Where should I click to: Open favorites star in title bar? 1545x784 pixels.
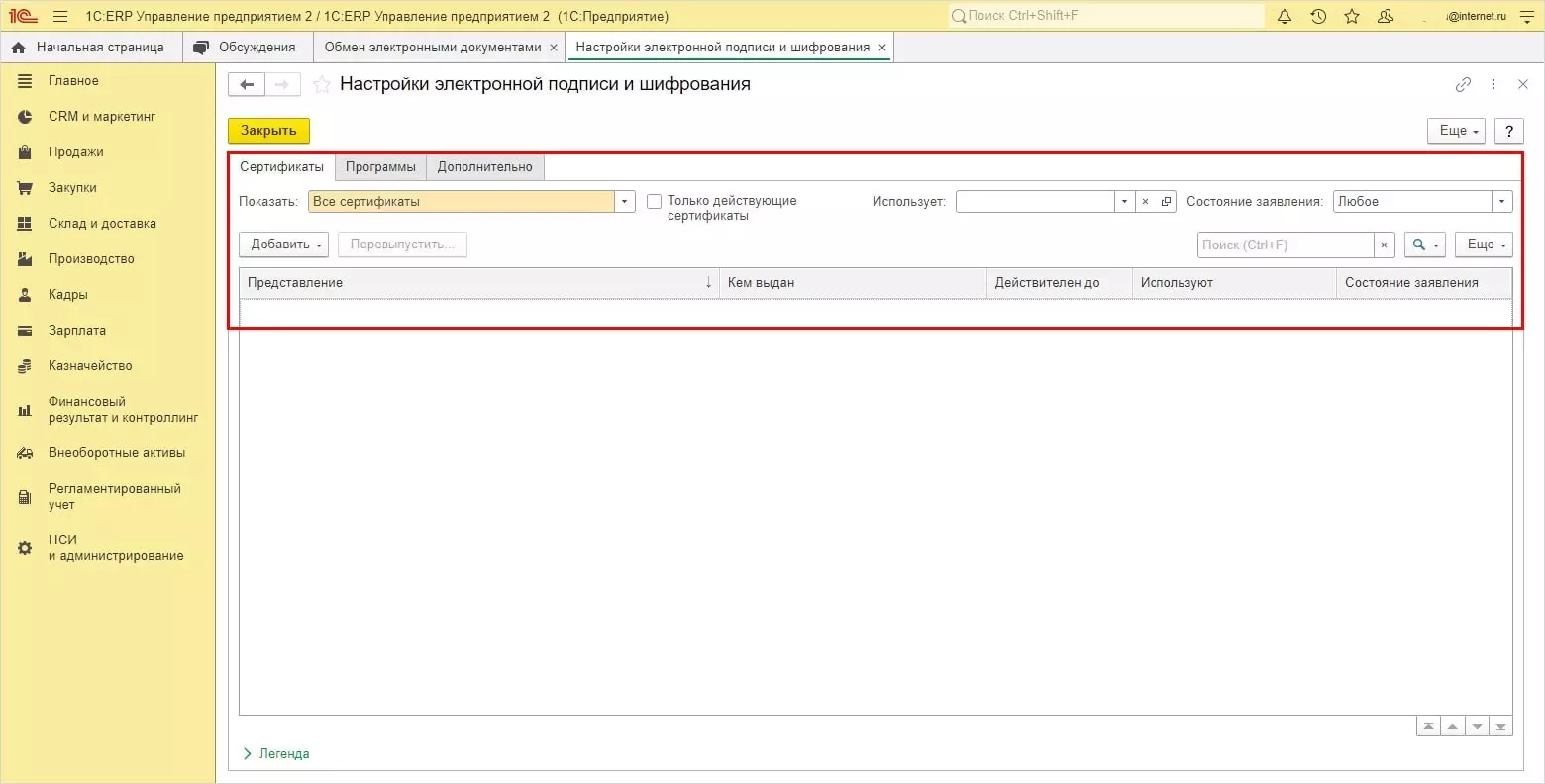coord(1352,16)
